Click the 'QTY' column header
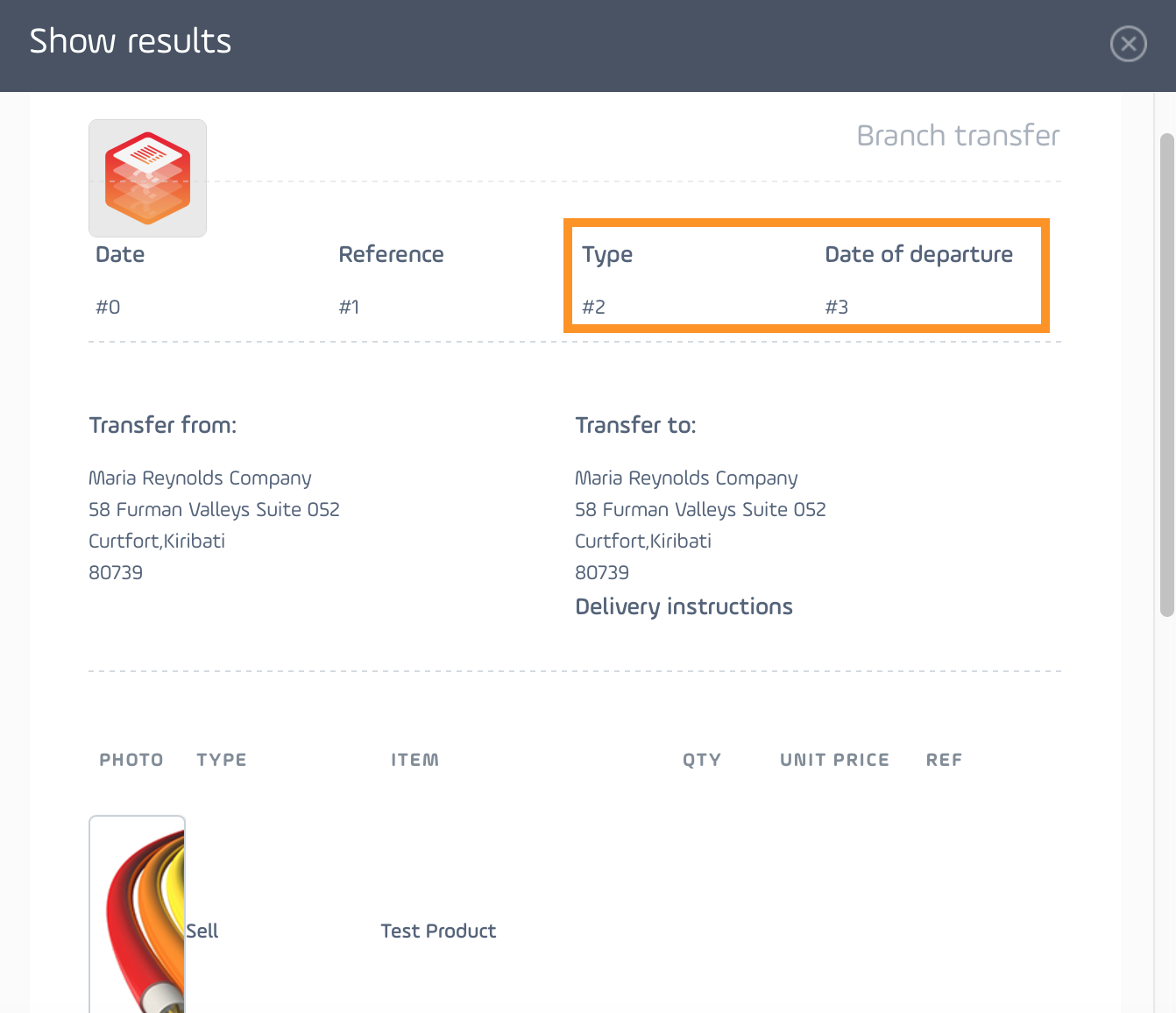The width and height of the screenshot is (1176, 1013). pos(702,760)
